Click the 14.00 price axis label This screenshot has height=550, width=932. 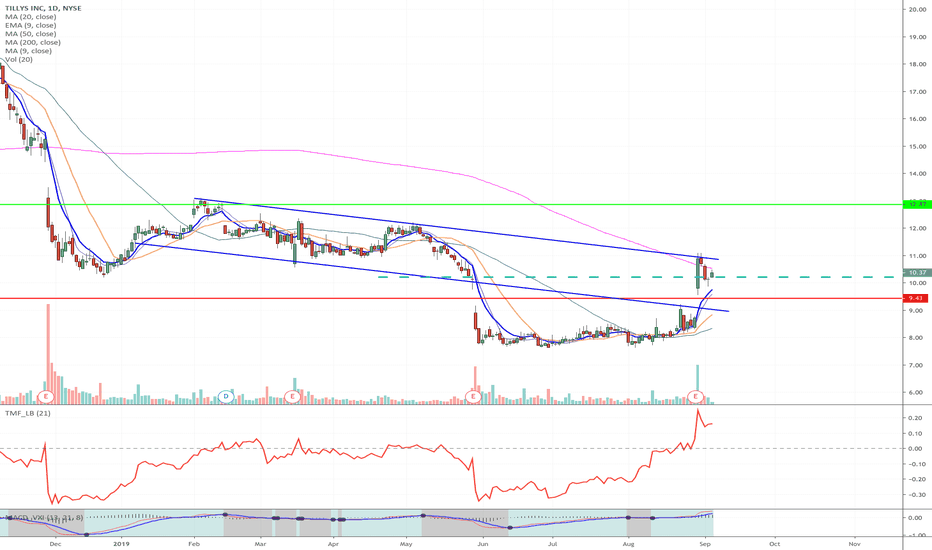pyautogui.click(x=917, y=174)
